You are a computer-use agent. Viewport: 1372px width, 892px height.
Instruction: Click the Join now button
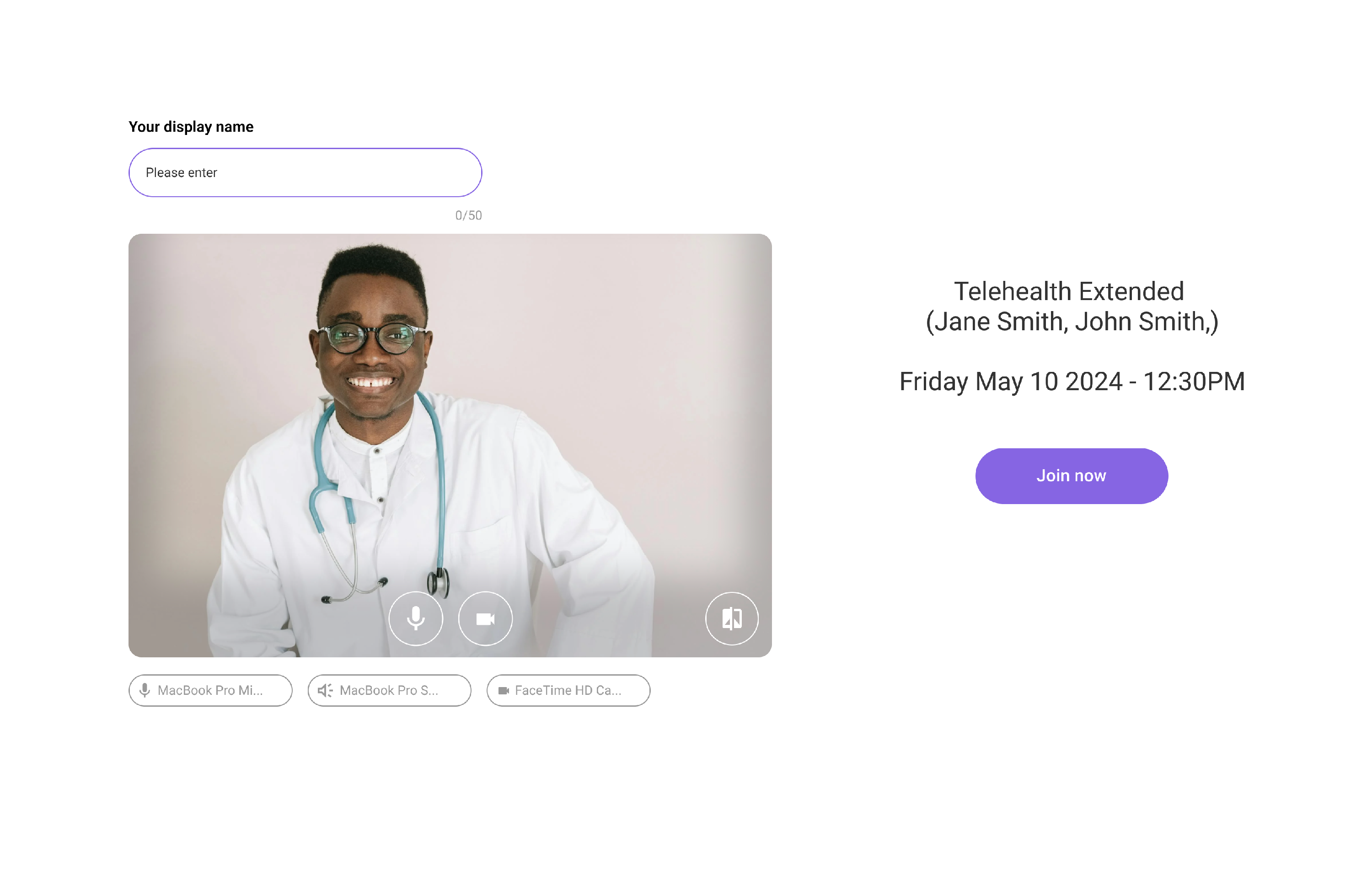pos(1071,476)
